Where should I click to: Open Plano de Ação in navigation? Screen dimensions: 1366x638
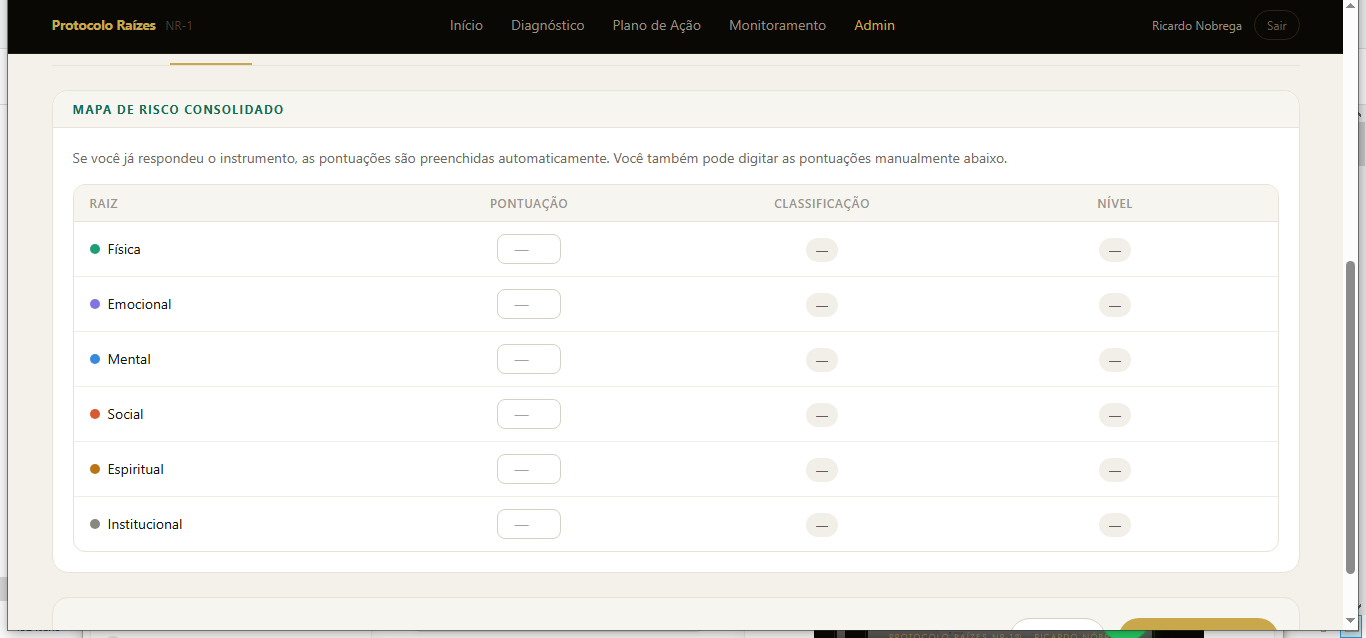point(656,25)
